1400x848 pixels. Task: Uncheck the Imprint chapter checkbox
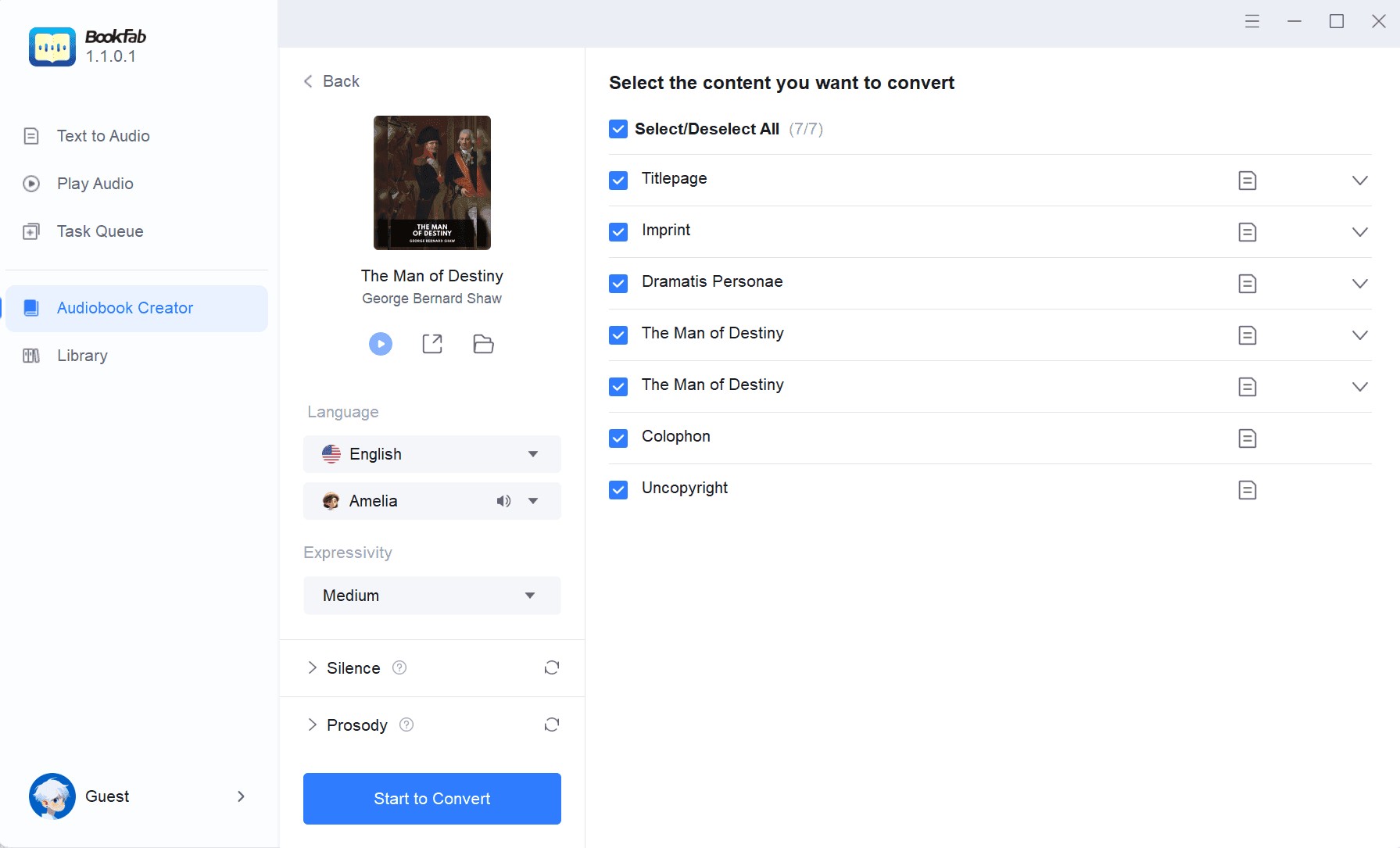pos(618,232)
